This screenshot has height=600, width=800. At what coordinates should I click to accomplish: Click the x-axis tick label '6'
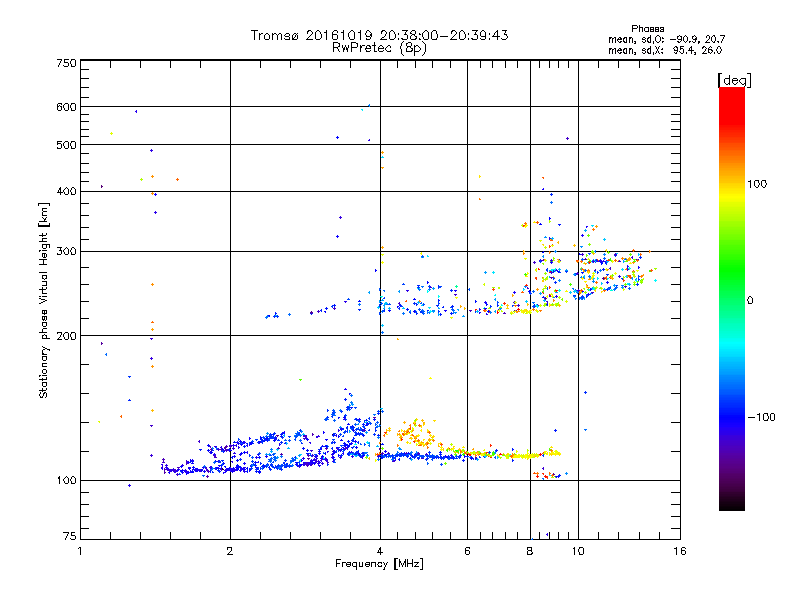[x=467, y=551]
